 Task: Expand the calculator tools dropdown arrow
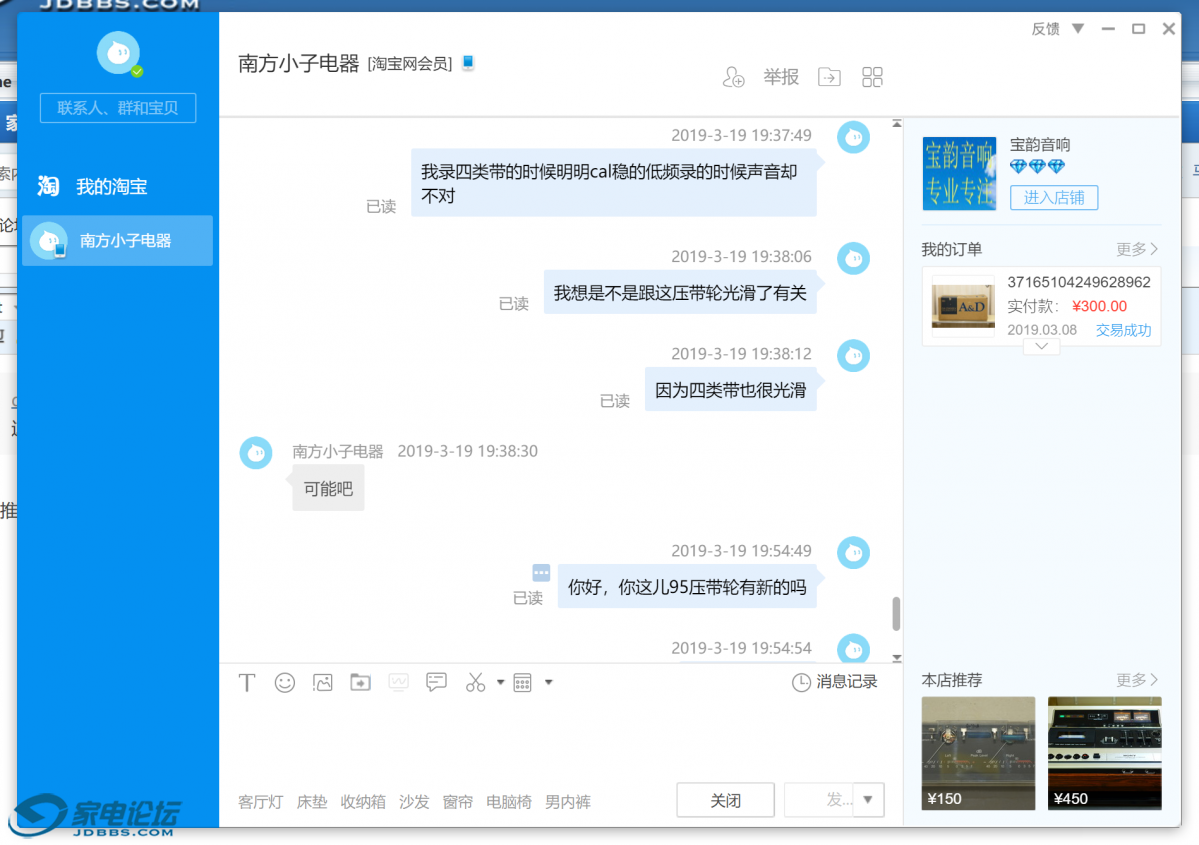548,682
